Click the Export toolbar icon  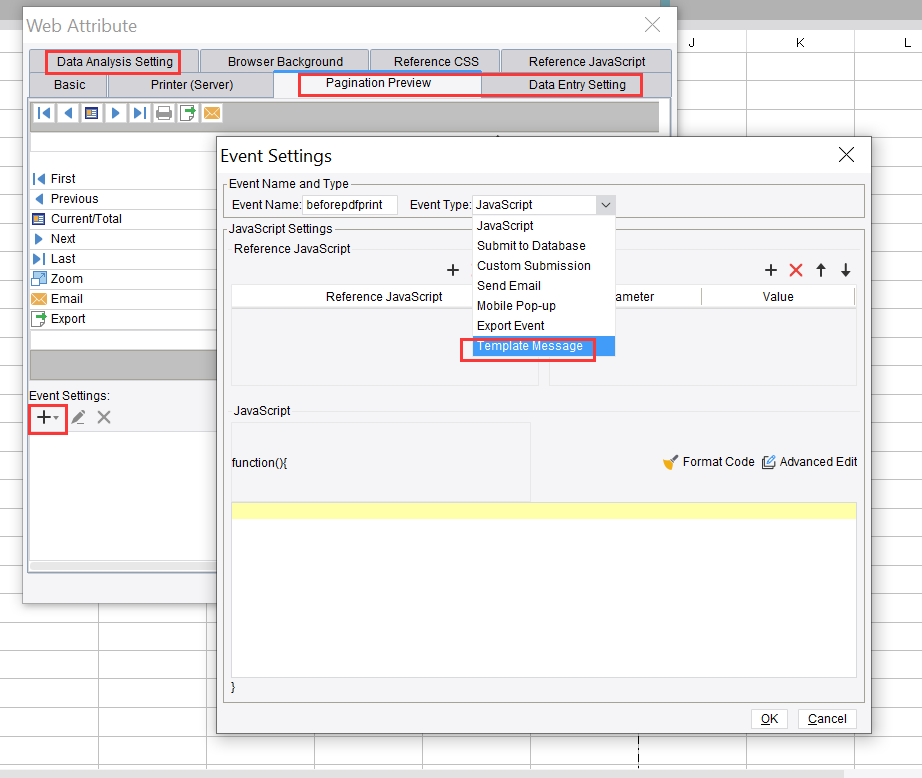(188, 113)
